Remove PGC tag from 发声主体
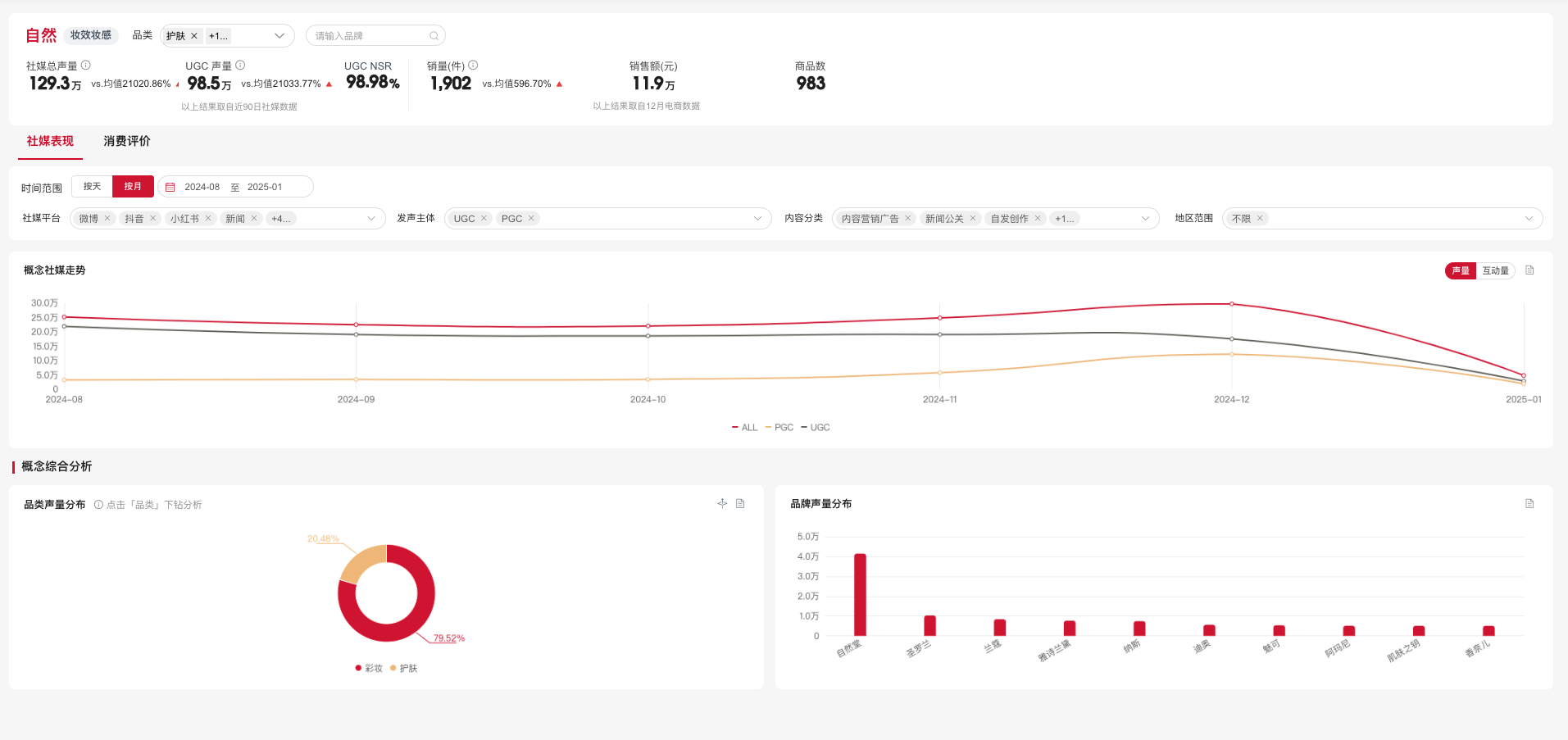This screenshot has width=1568, height=740. (x=531, y=218)
